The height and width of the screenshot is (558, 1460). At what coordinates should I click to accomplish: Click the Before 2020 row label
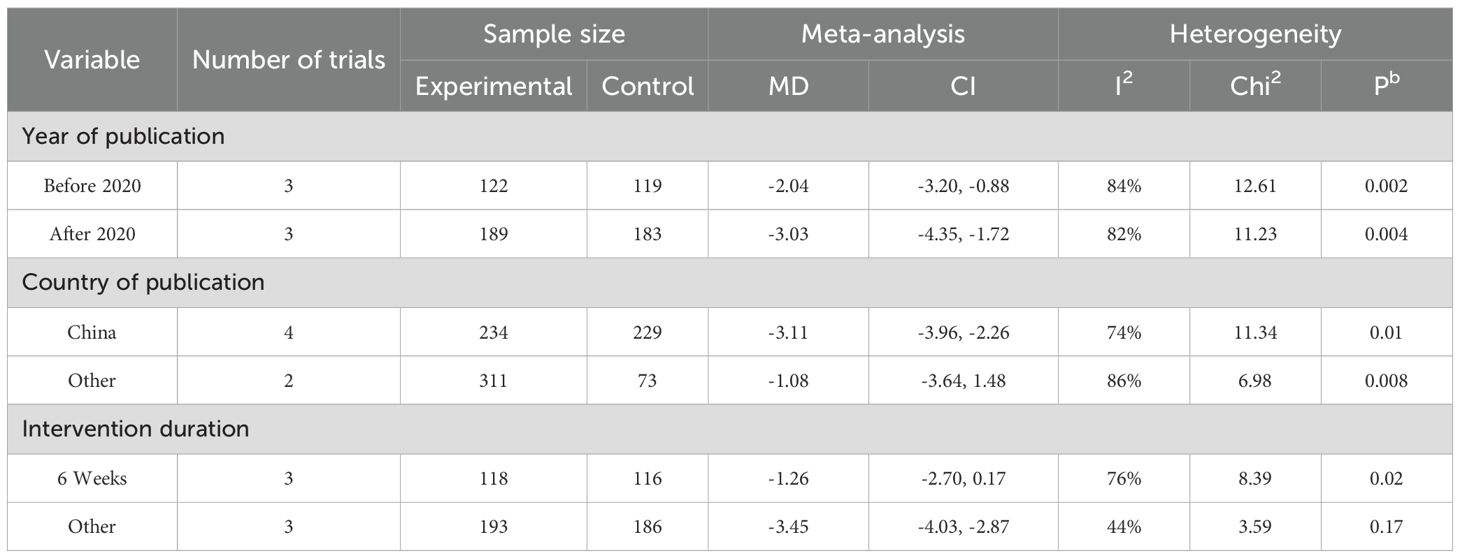(x=92, y=185)
